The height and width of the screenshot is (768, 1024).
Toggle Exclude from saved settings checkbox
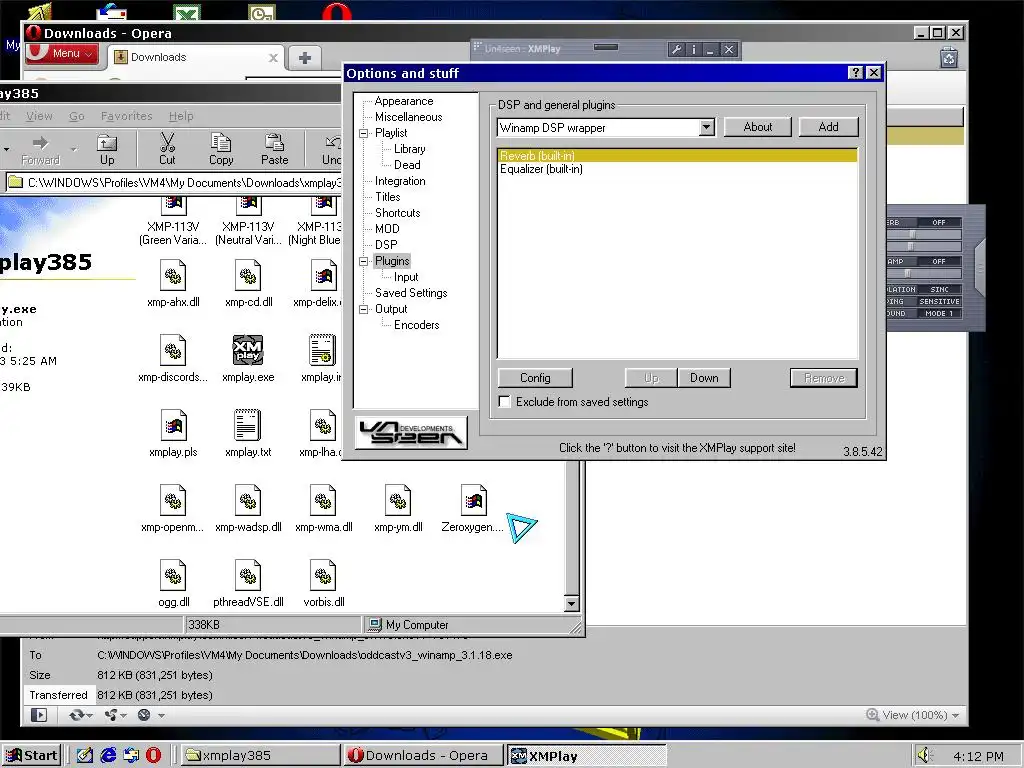click(504, 402)
